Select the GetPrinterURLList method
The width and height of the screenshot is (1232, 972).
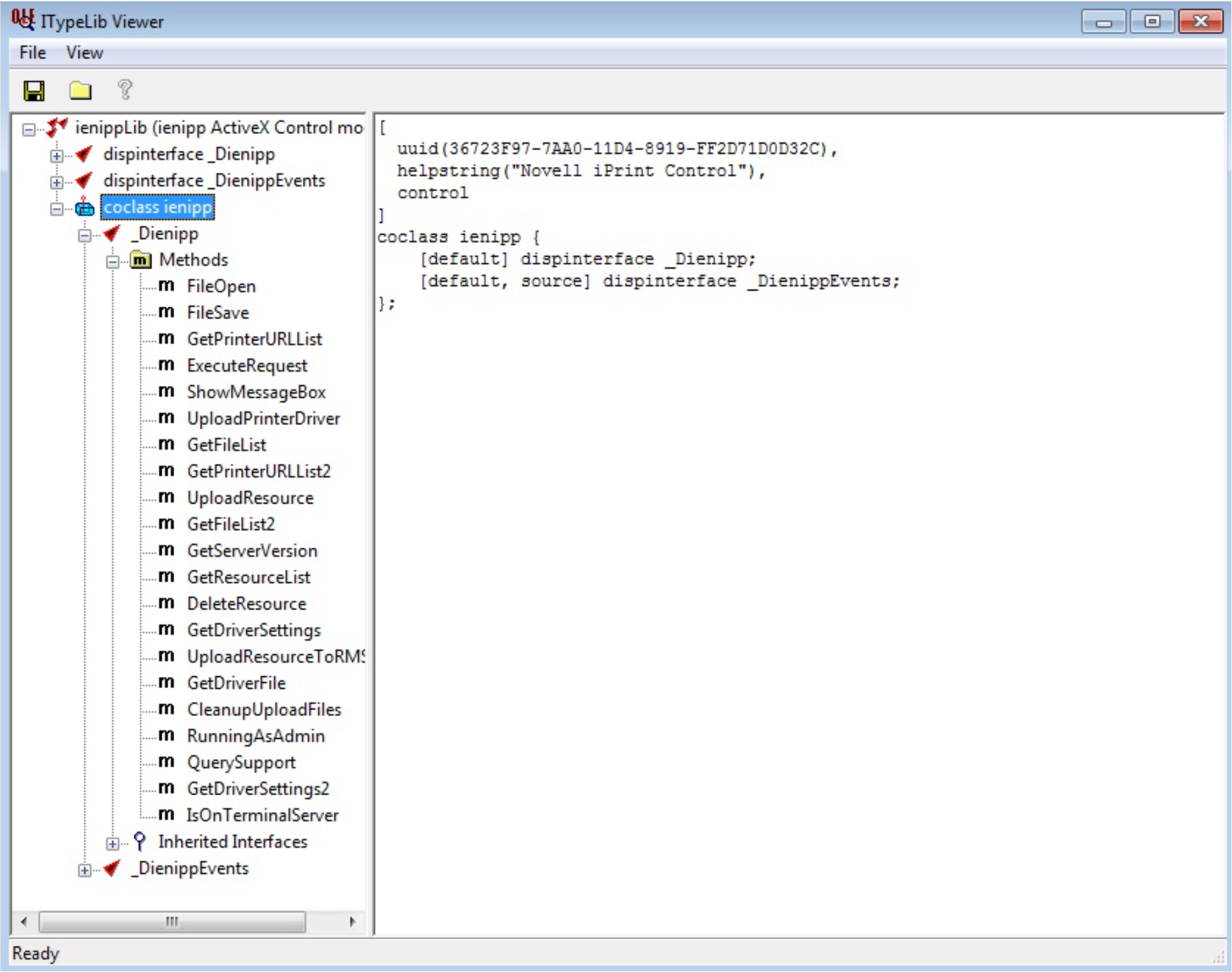(254, 339)
